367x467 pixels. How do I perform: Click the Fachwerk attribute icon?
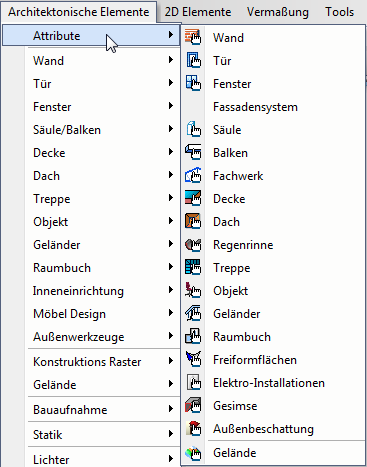point(193,175)
